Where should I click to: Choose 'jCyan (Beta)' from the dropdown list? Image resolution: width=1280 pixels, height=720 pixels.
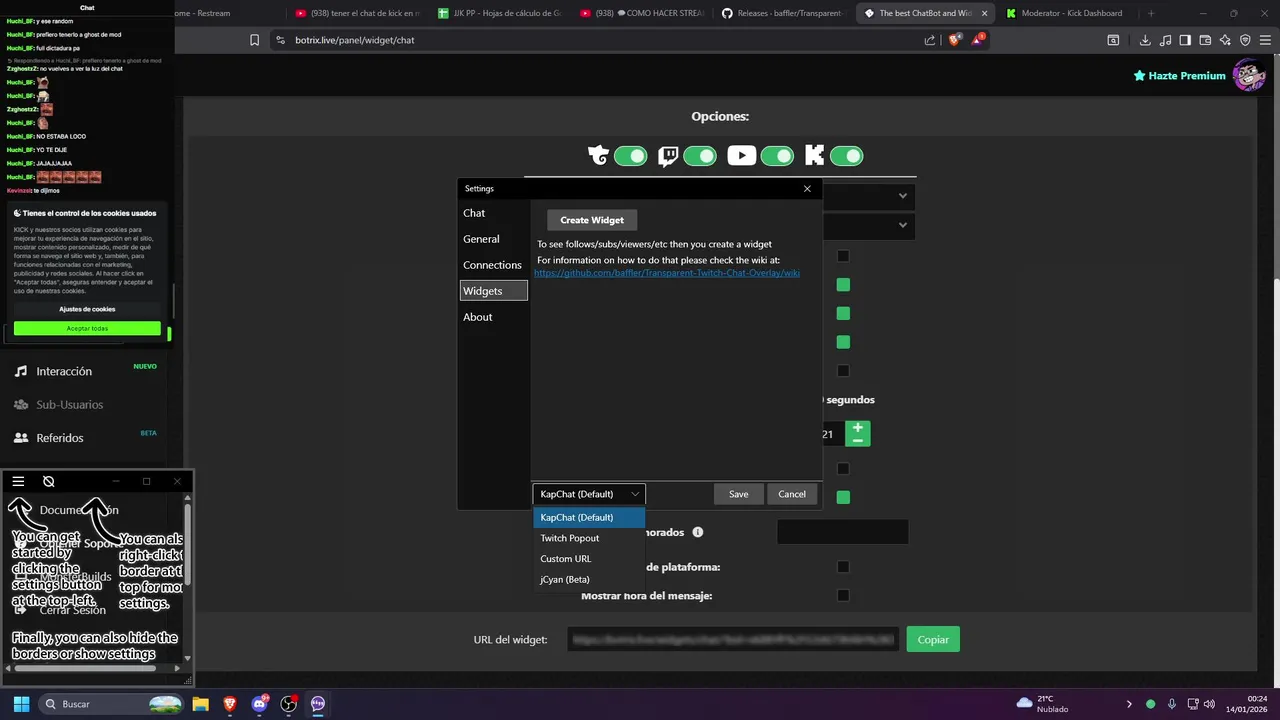pyautogui.click(x=589, y=579)
